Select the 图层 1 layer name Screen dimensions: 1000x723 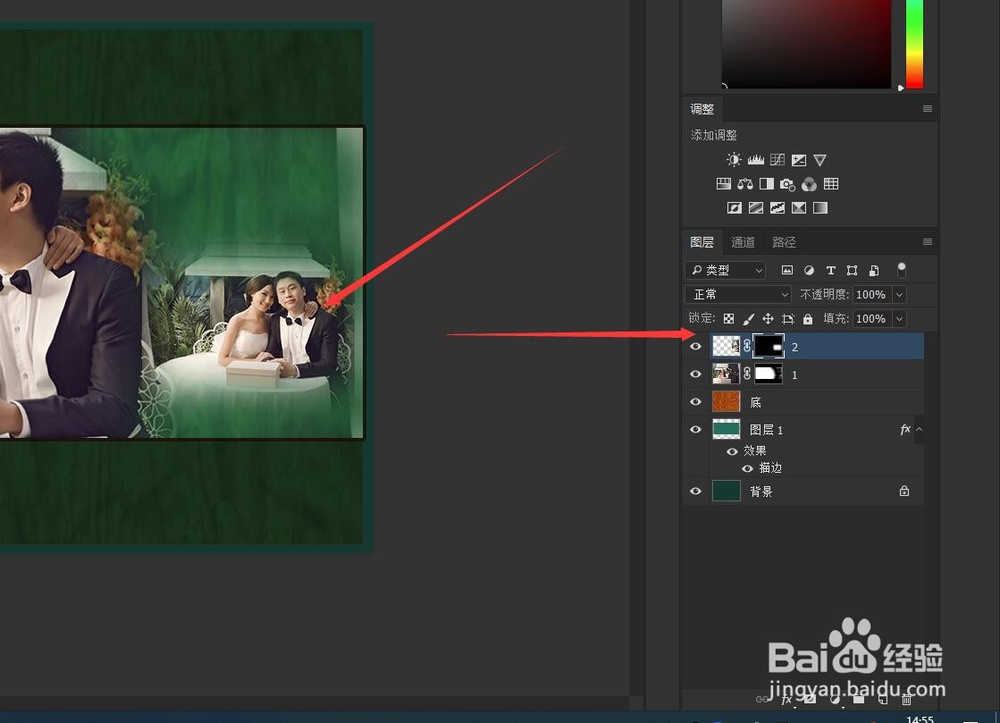tap(767, 430)
